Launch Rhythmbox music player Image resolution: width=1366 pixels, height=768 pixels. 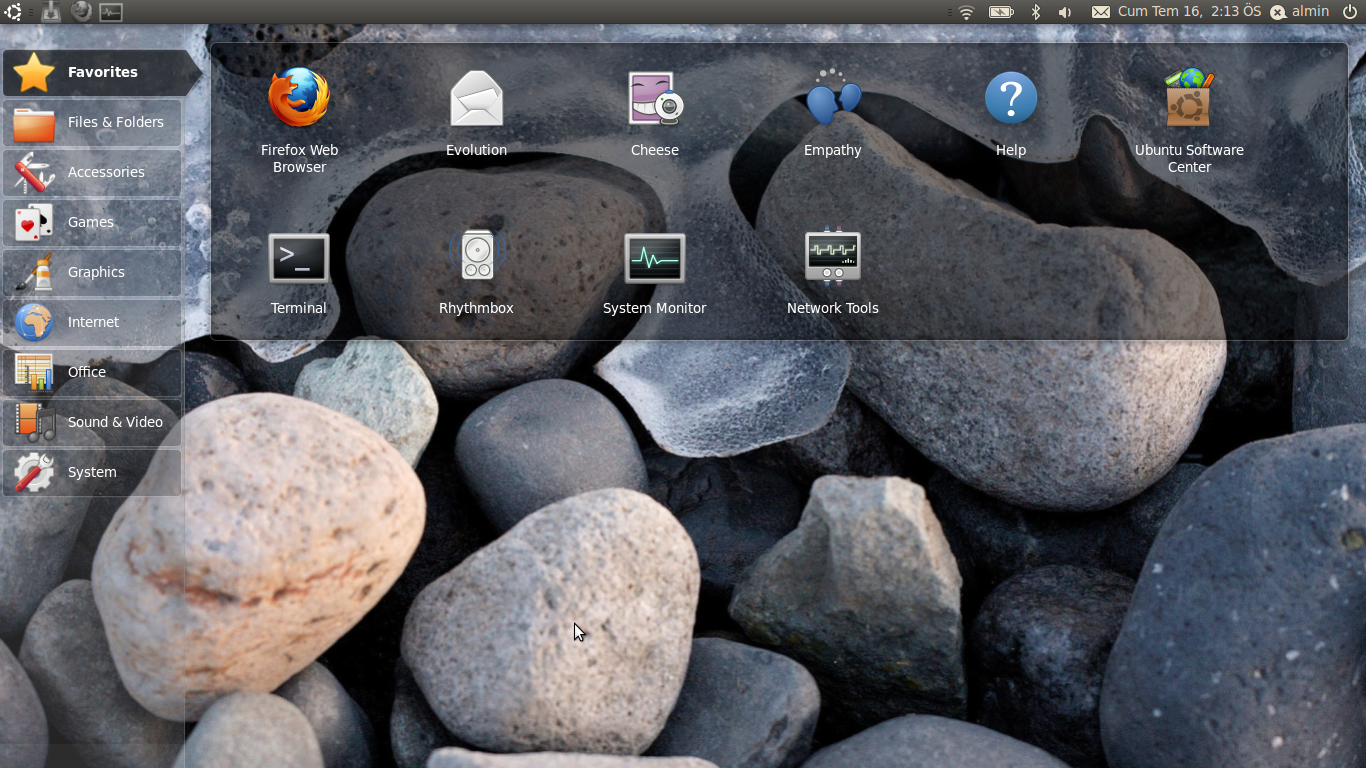click(x=476, y=273)
